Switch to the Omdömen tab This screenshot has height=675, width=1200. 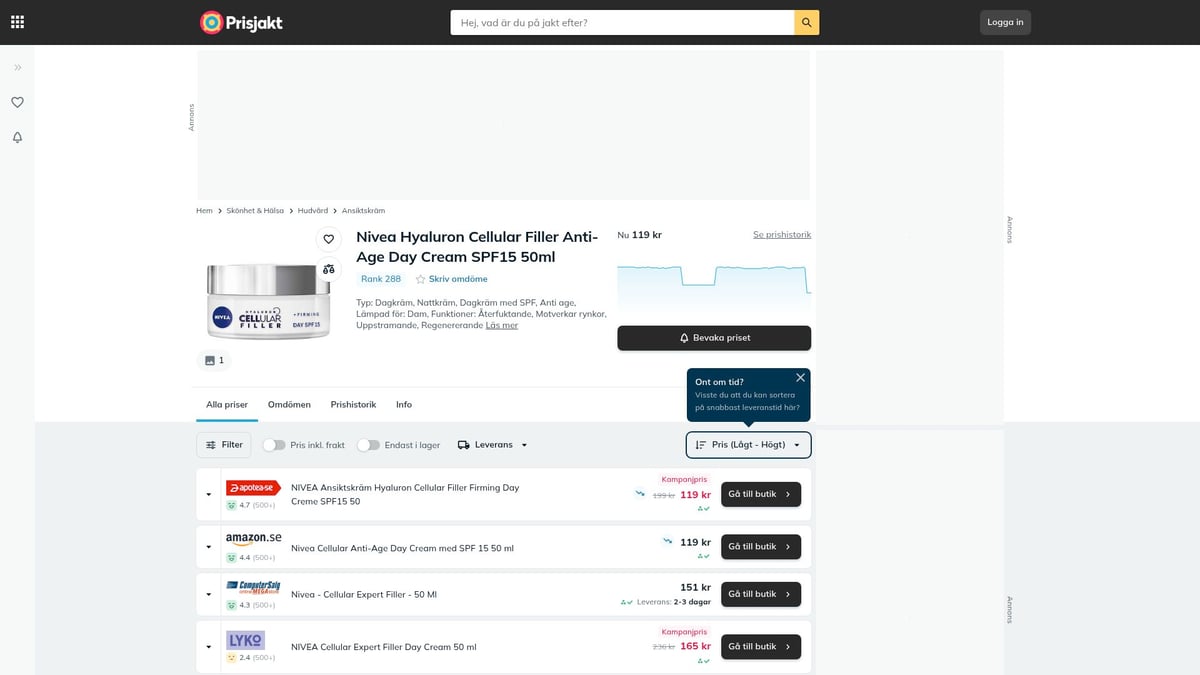pyautogui.click(x=289, y=405)
